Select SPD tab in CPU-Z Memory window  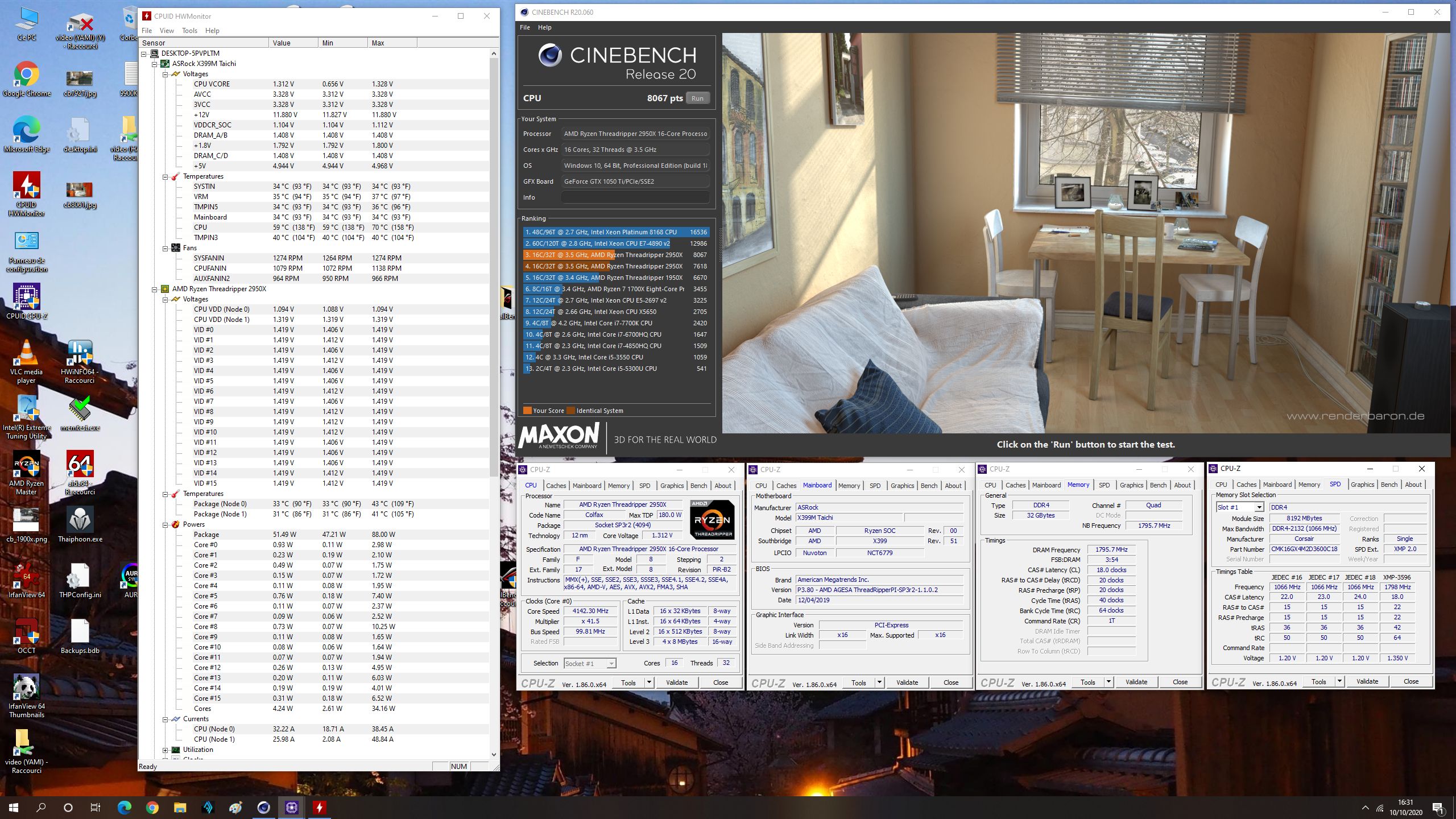[x=1104, y=485]
